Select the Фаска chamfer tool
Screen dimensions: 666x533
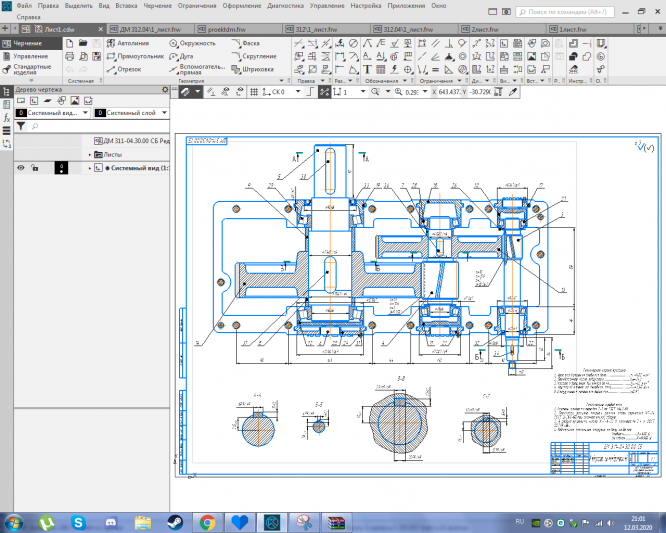pos(248,44)
